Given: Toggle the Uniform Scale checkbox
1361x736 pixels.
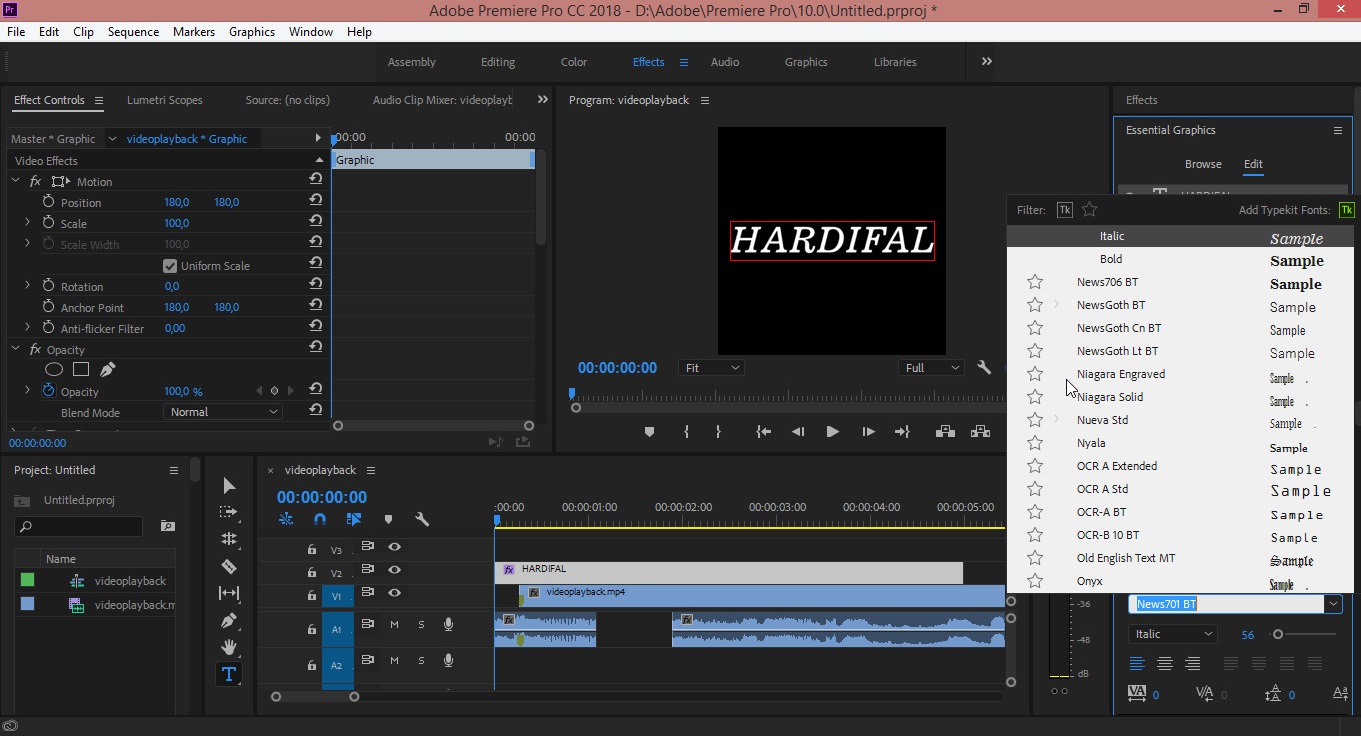Looking at the screenshot, I should tap(170, 266).
